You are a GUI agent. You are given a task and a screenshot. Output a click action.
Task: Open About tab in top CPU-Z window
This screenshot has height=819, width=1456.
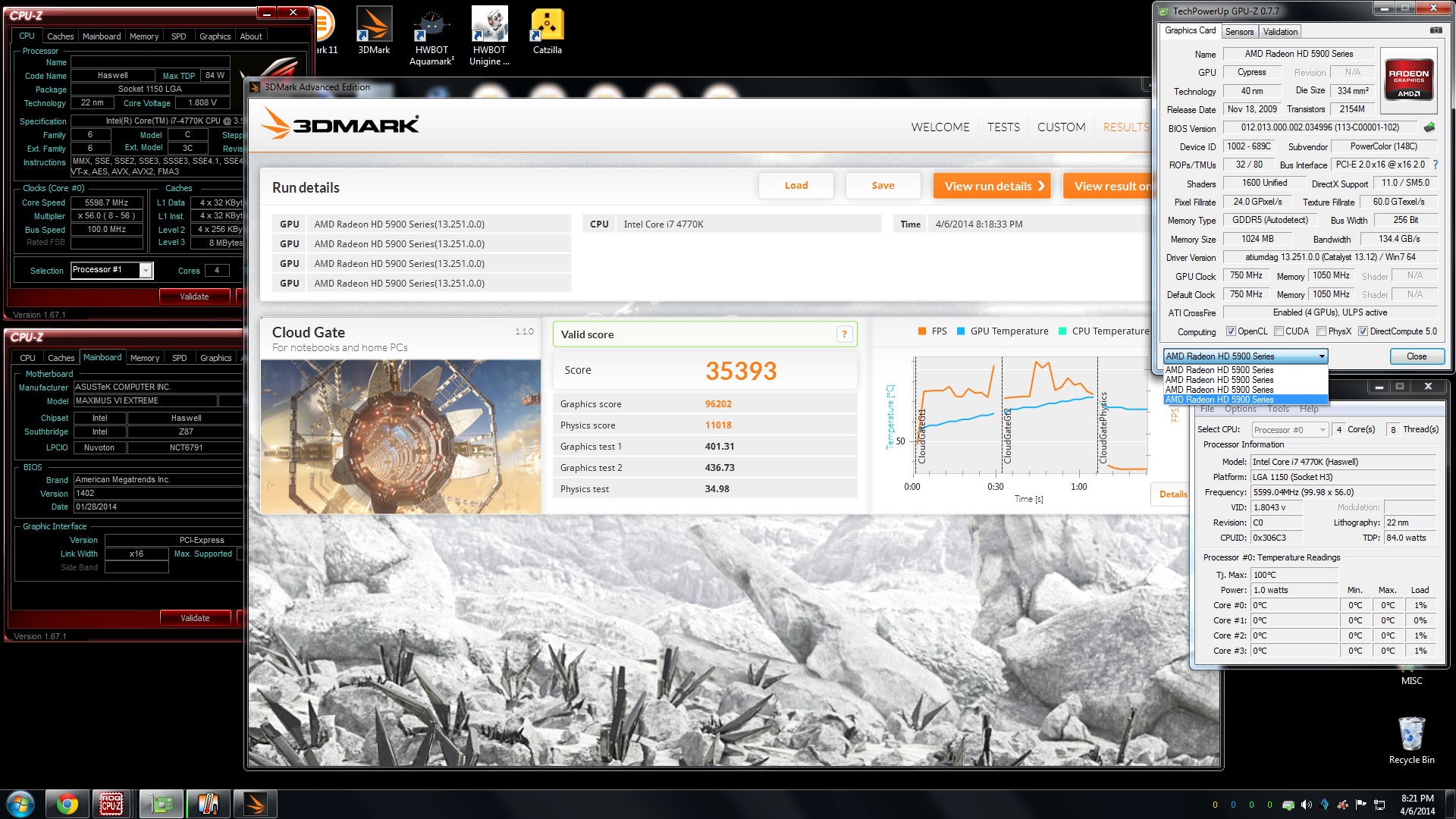pos(251,36)
